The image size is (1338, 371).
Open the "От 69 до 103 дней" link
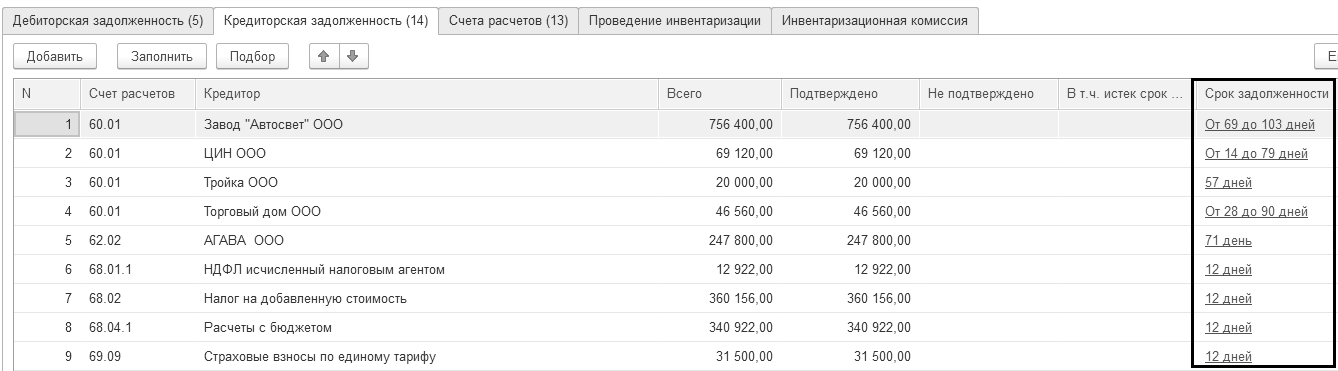pyautogui.click(x=1260, y=125)
